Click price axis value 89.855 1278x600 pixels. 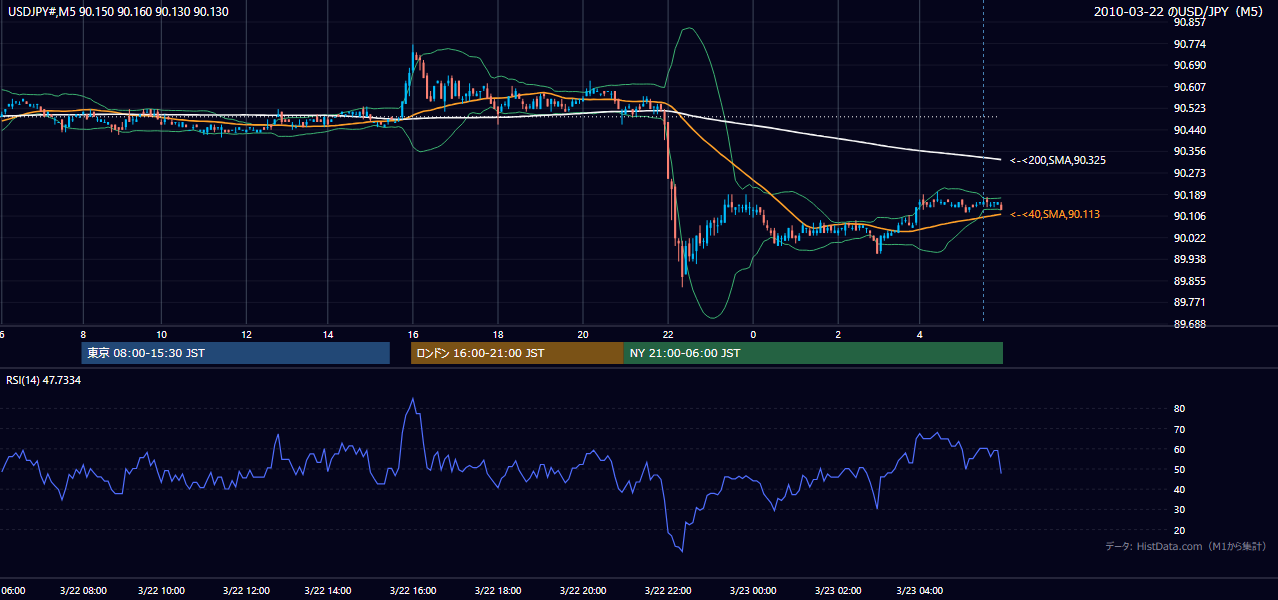(x=1189, y=281)
